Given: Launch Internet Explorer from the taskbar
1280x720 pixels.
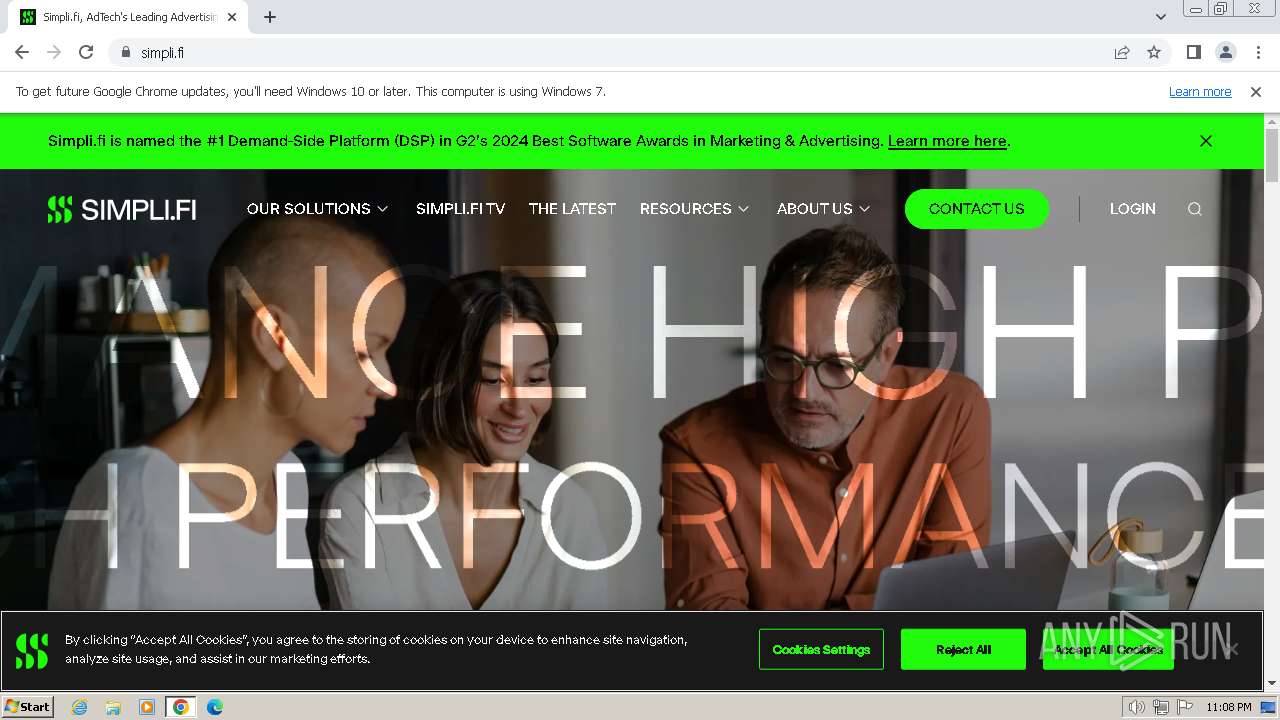Looking at the screenshot, I should pos(80,707).
